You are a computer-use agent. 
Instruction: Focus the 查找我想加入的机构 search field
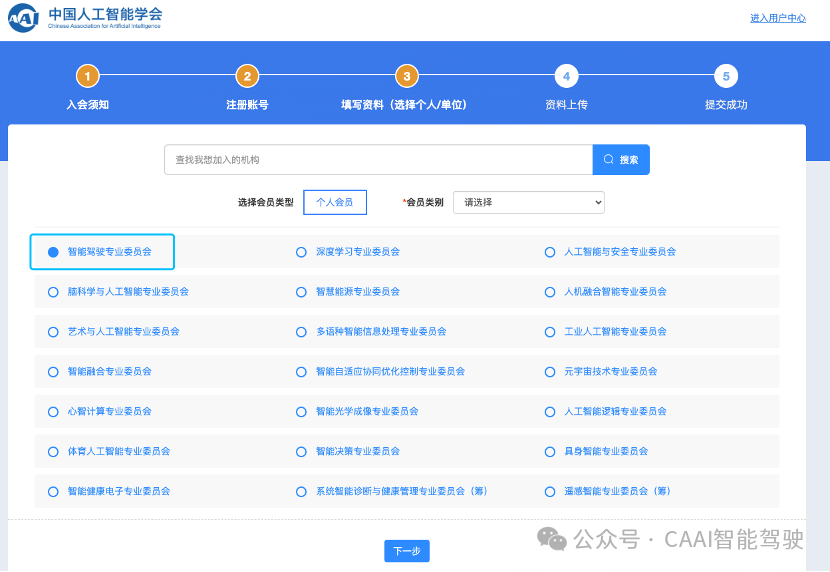tap(378, 159)
